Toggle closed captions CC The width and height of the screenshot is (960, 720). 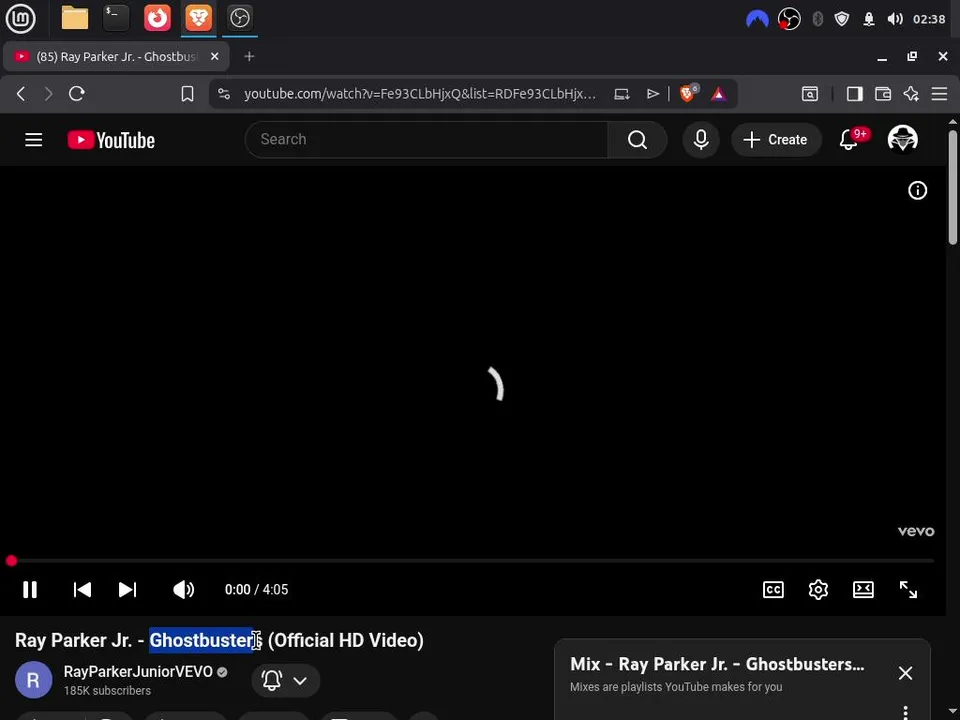[773, 590]
